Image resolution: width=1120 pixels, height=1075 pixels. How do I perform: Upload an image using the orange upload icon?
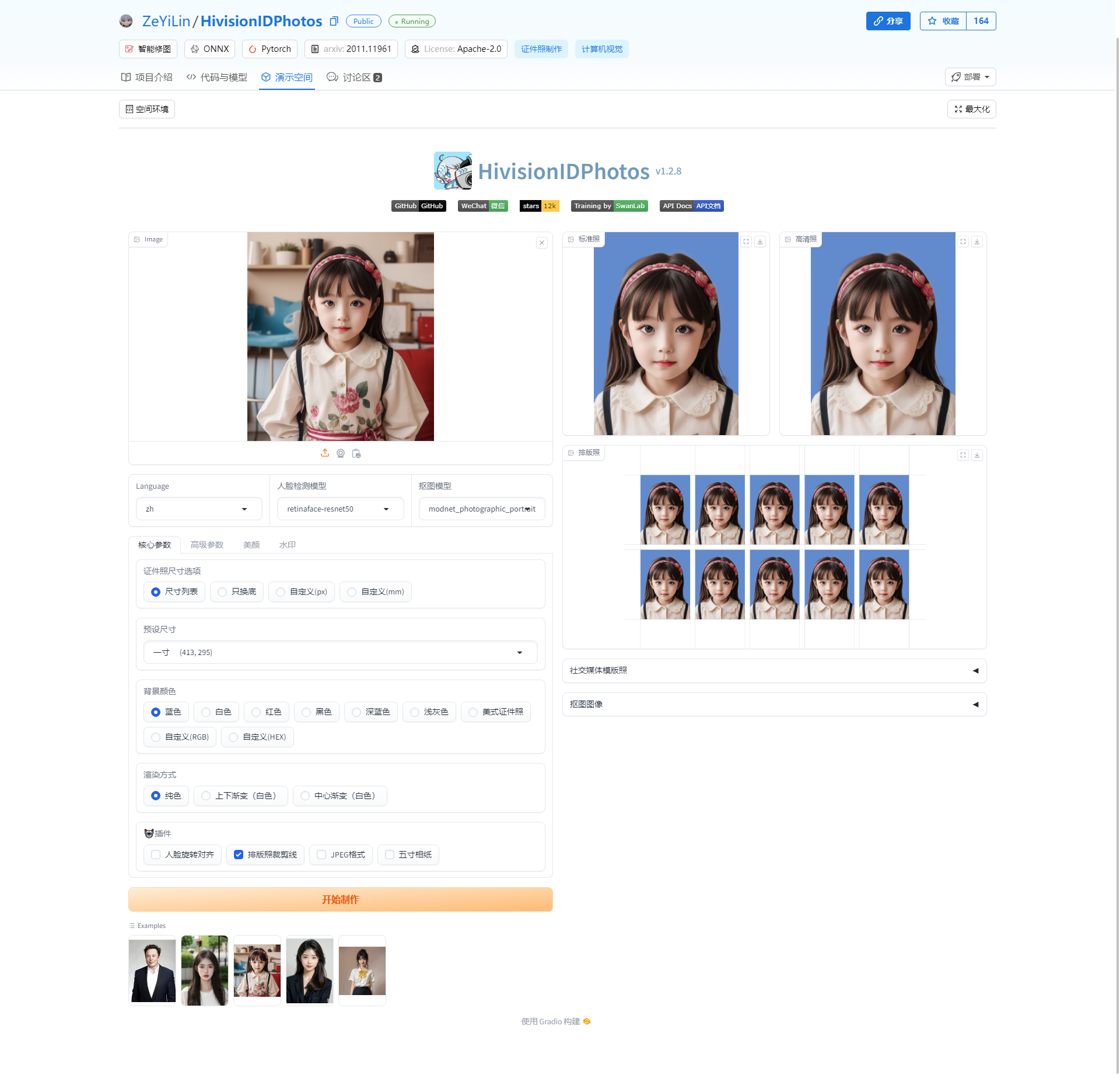coord(325,453)
